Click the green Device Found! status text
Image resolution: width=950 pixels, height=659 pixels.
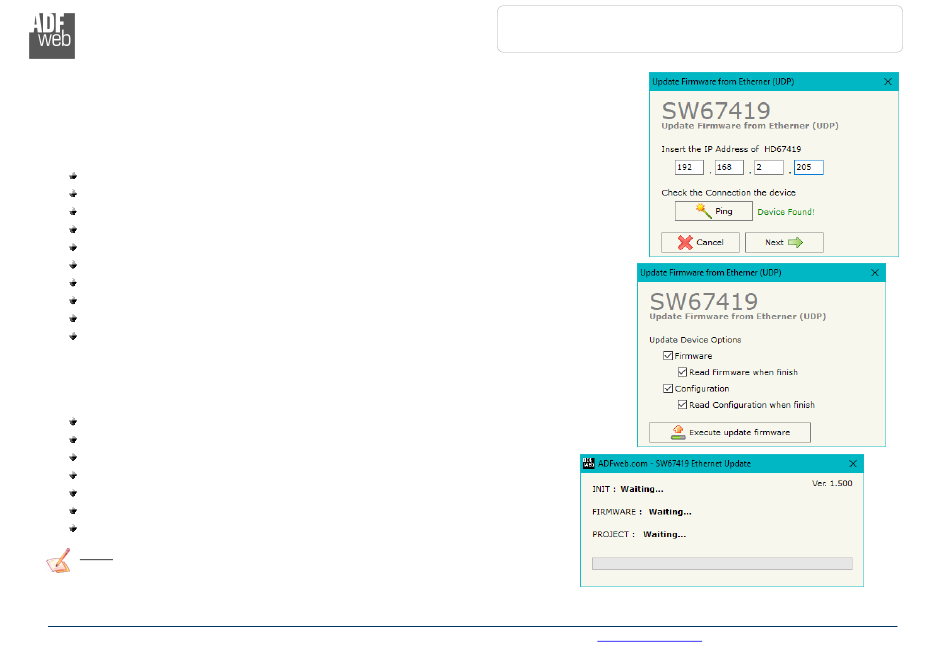[x=786, y=212]
